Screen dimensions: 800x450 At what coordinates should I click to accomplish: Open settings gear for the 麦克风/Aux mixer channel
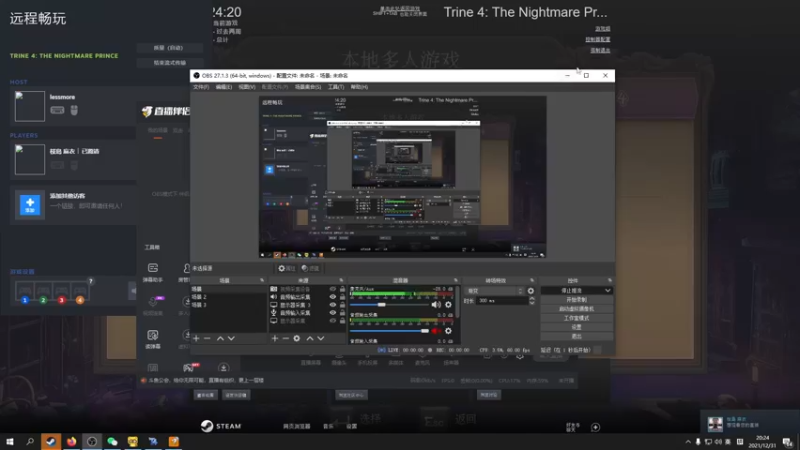tap(448, 305)
